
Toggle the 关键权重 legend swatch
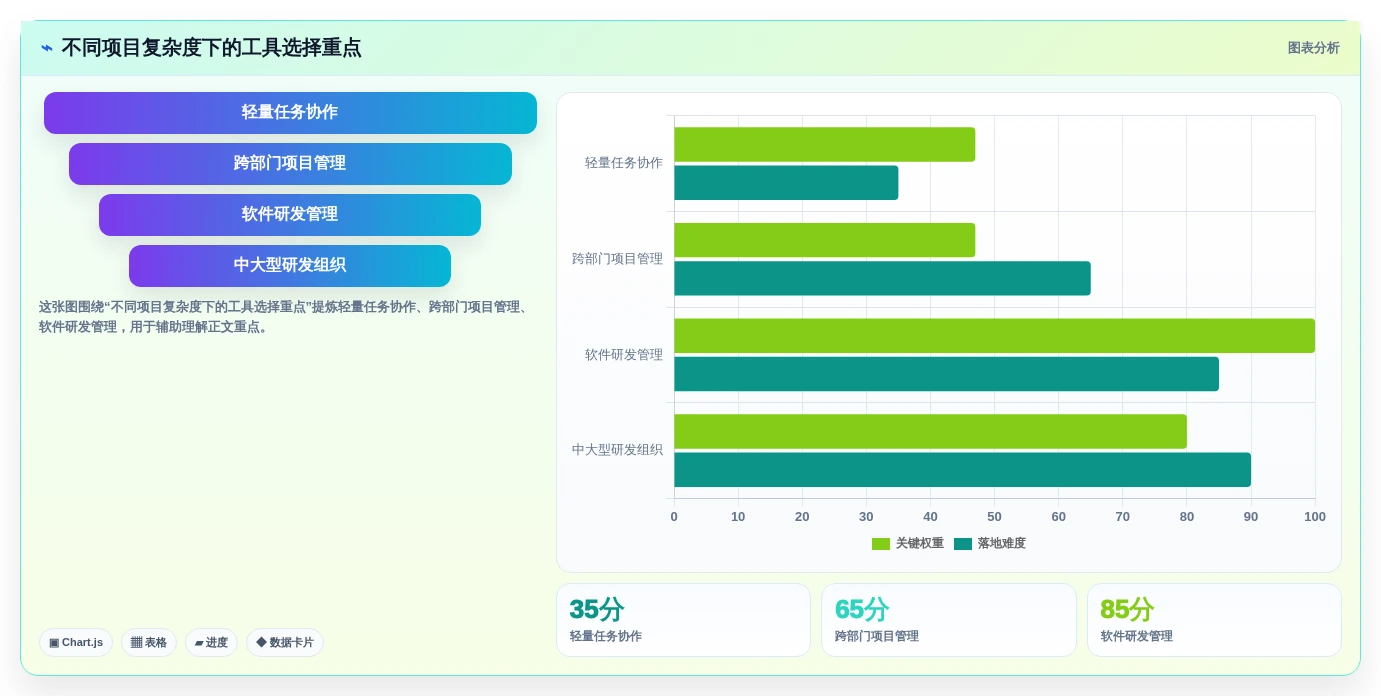tap(881, 544)
